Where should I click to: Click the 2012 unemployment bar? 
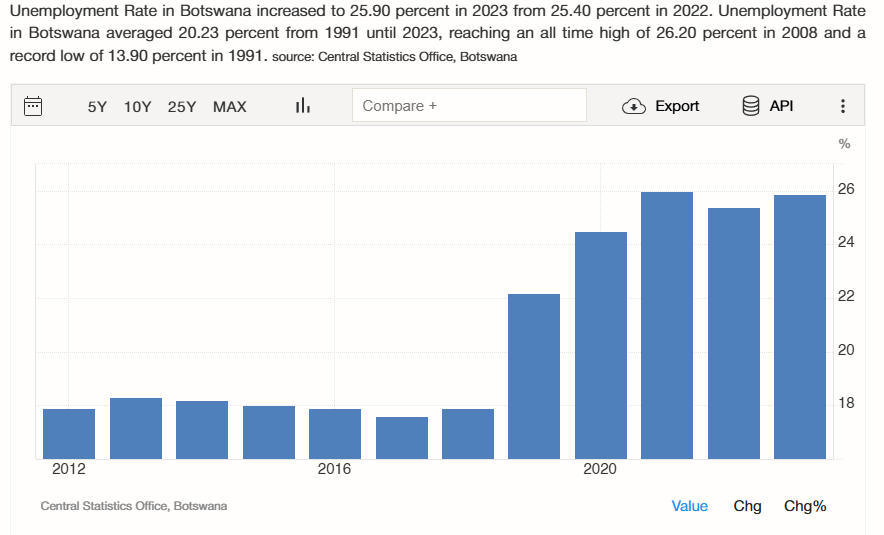pyautogui.click(x=69, y=434)
